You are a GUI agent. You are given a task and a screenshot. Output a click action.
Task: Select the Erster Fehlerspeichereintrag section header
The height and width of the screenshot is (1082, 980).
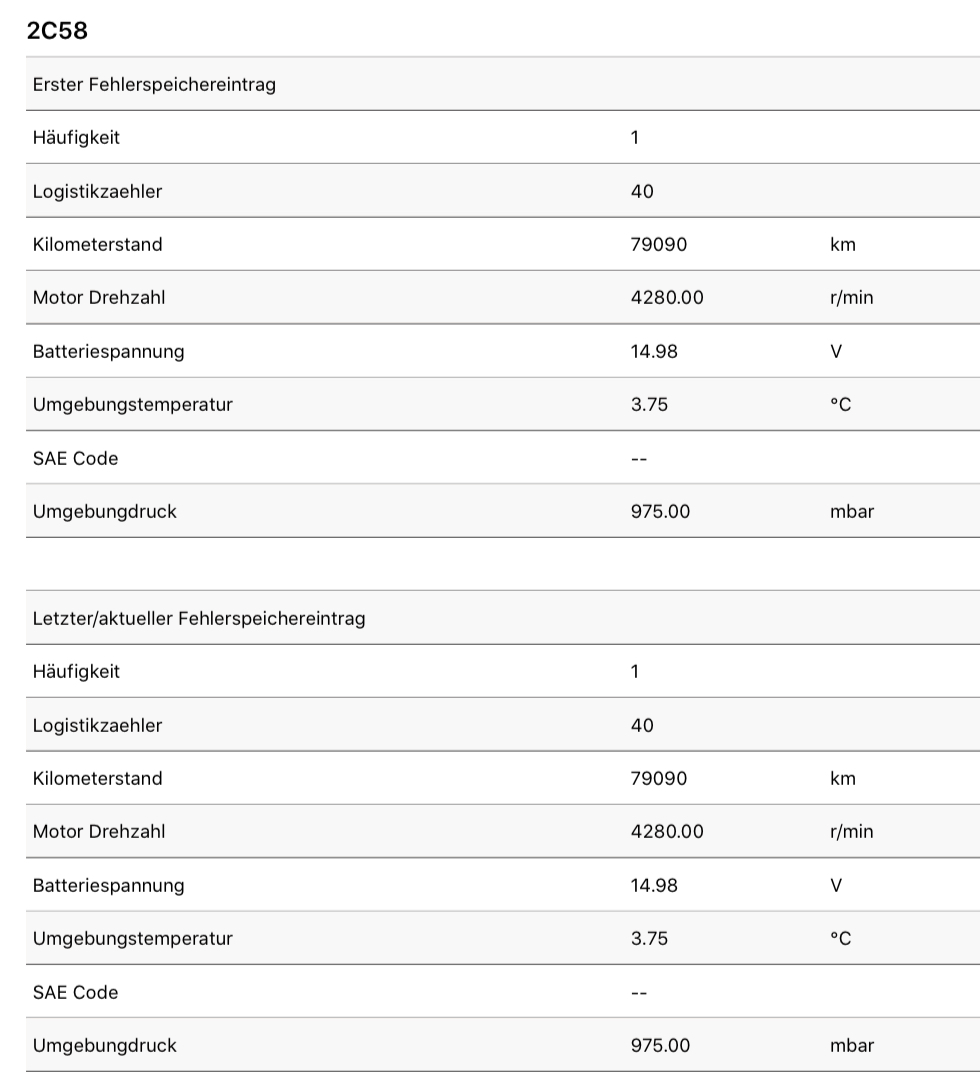tap(154, 84)
